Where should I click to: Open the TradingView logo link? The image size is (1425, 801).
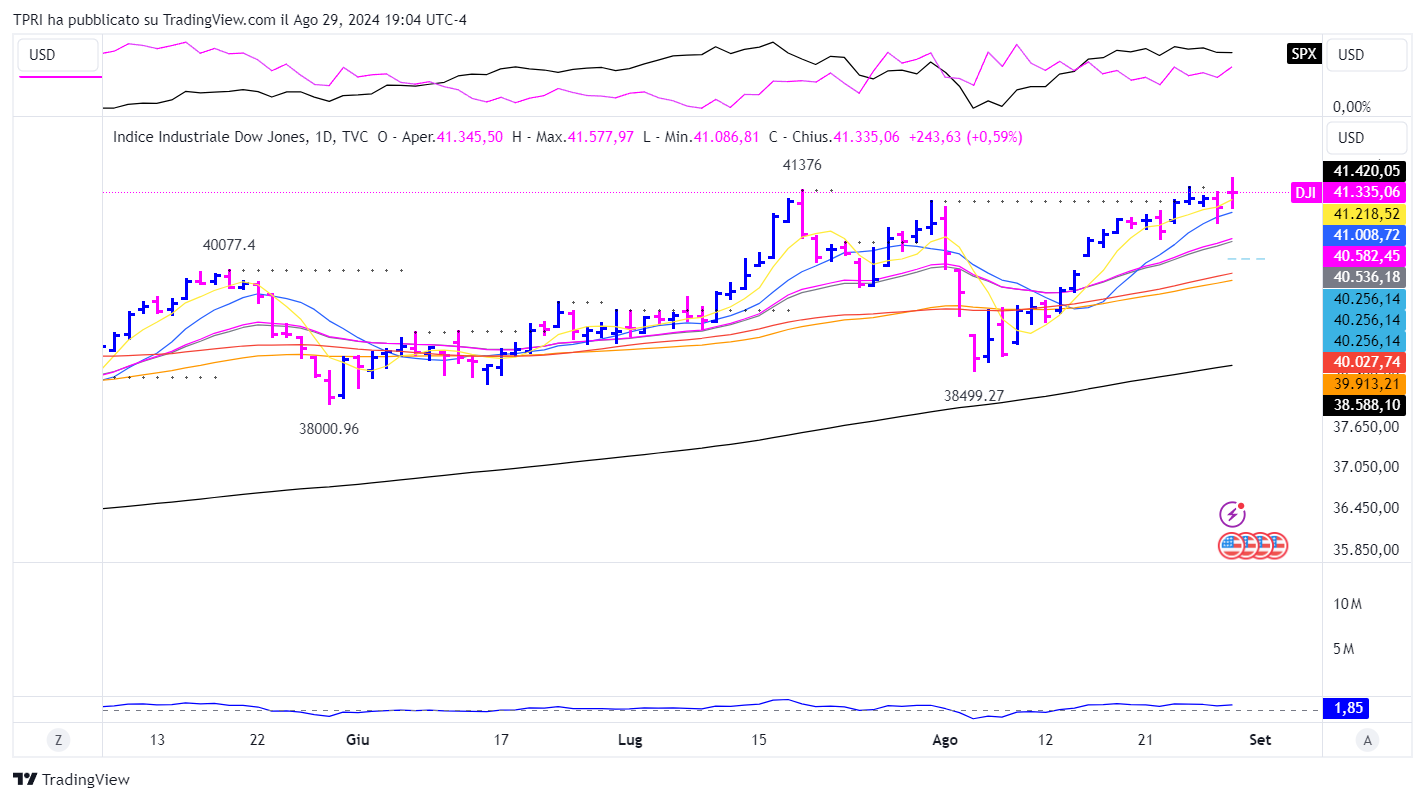[71, 780]
